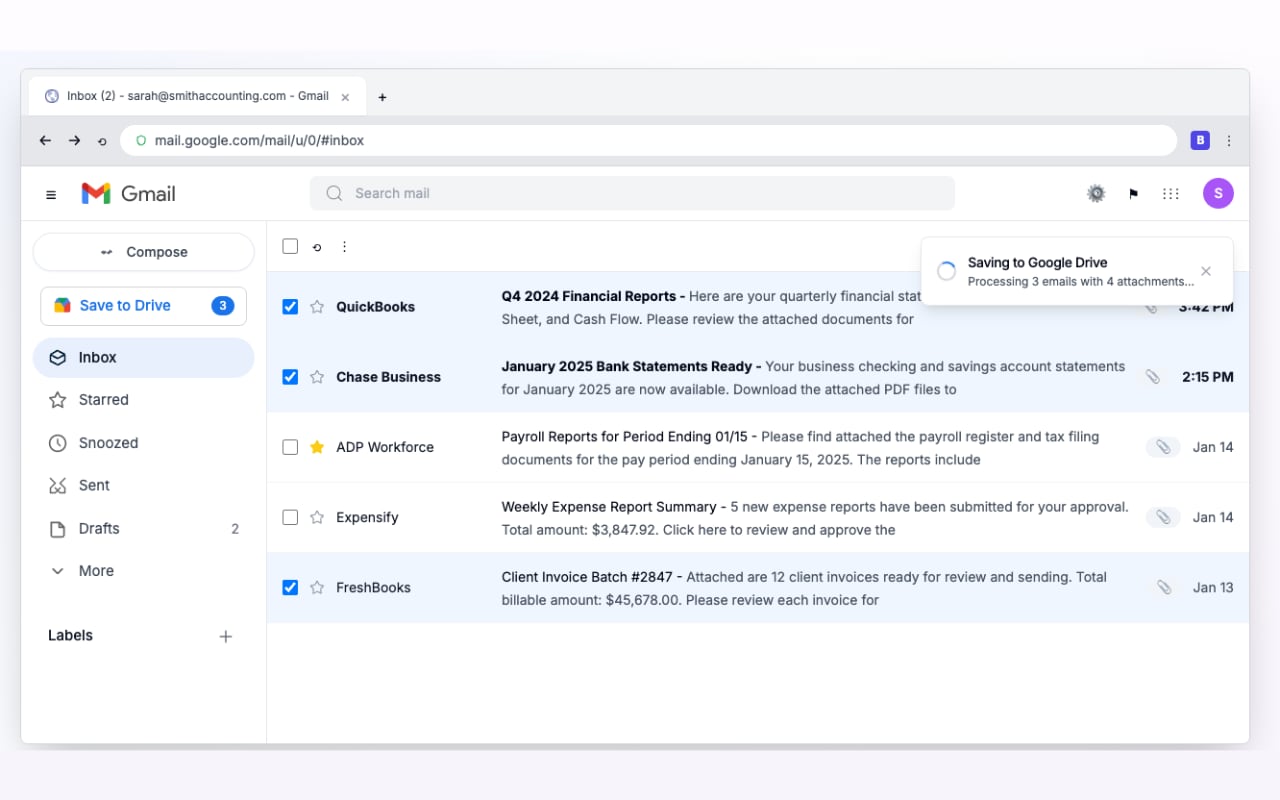Star the FreshBooks invoice email
1280x800 pixels.
click(x=317, y=587)
